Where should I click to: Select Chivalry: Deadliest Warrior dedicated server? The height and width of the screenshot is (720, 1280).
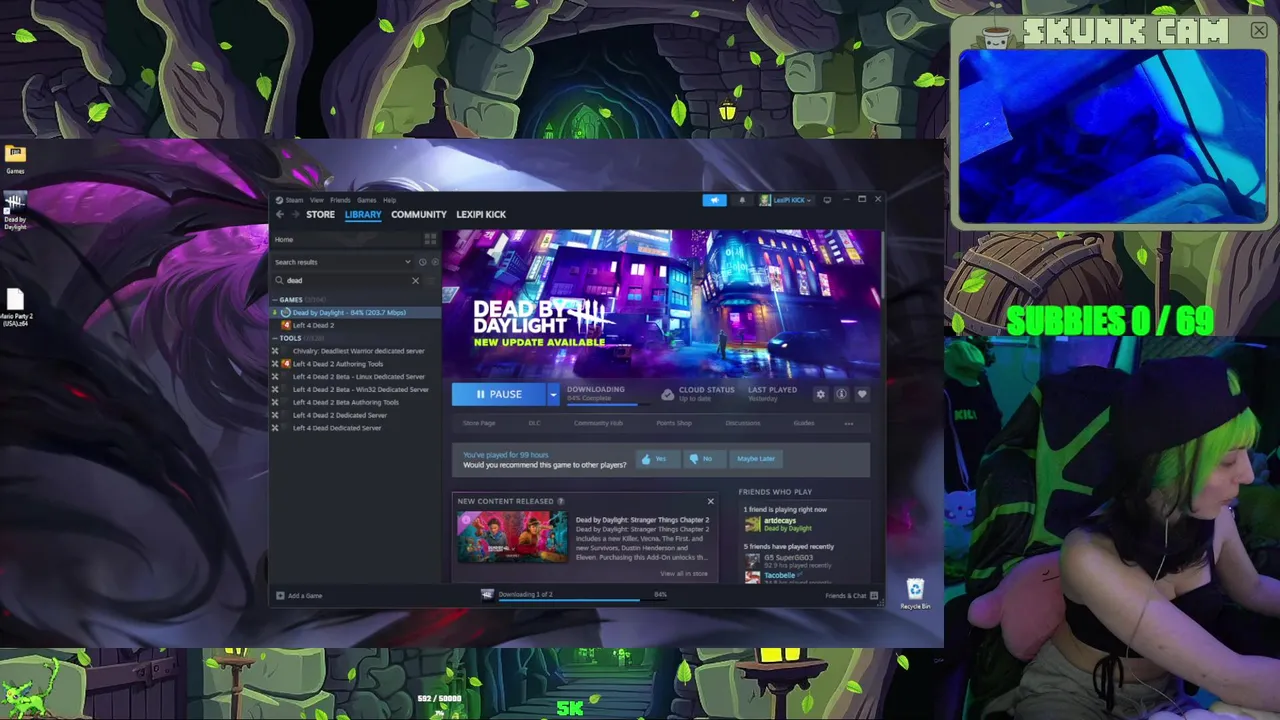pyautogui.click(x=354, y=351)
